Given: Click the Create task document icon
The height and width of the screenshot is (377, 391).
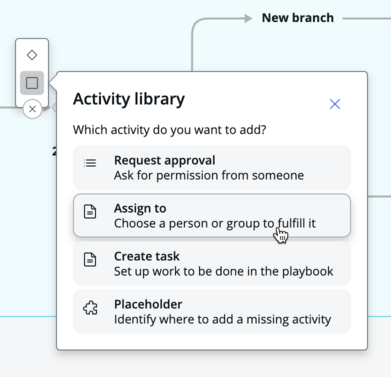Looking at the screenshot, I should coord(90,260).
